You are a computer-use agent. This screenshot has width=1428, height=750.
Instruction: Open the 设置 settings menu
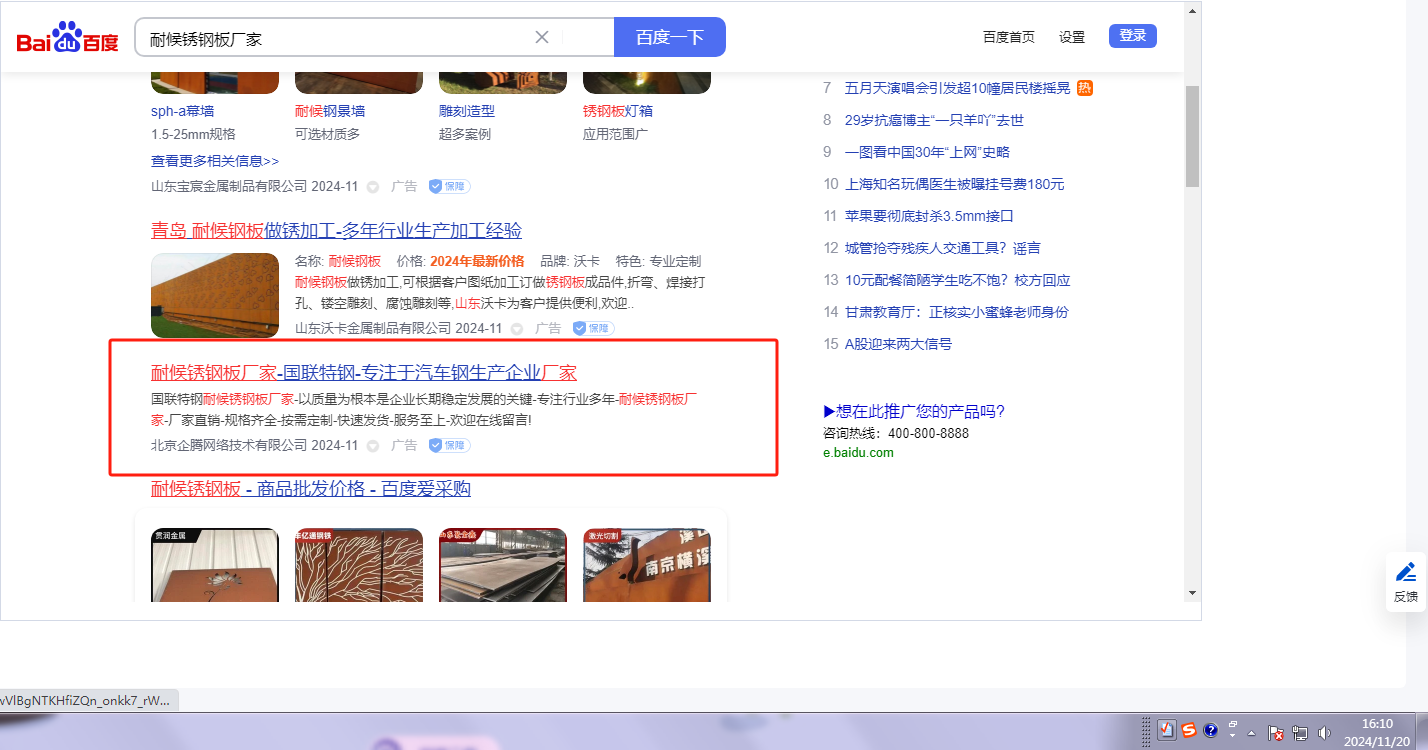[x=1072, y=37]
